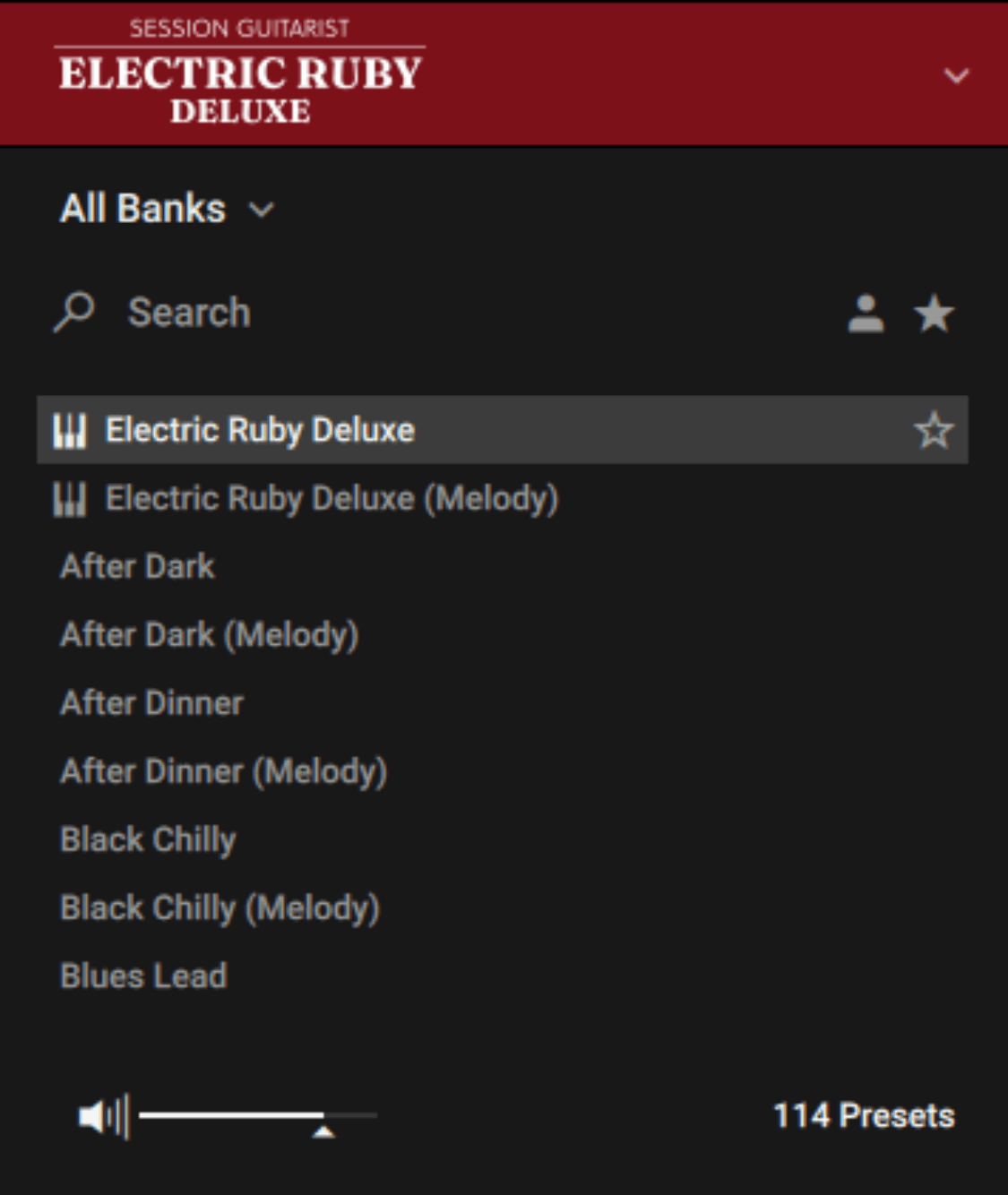The image size is (1008, 1195).
Task: Favorite the Electric Ruby Deluxe preset via its star
Action: (x=932, y=430)
